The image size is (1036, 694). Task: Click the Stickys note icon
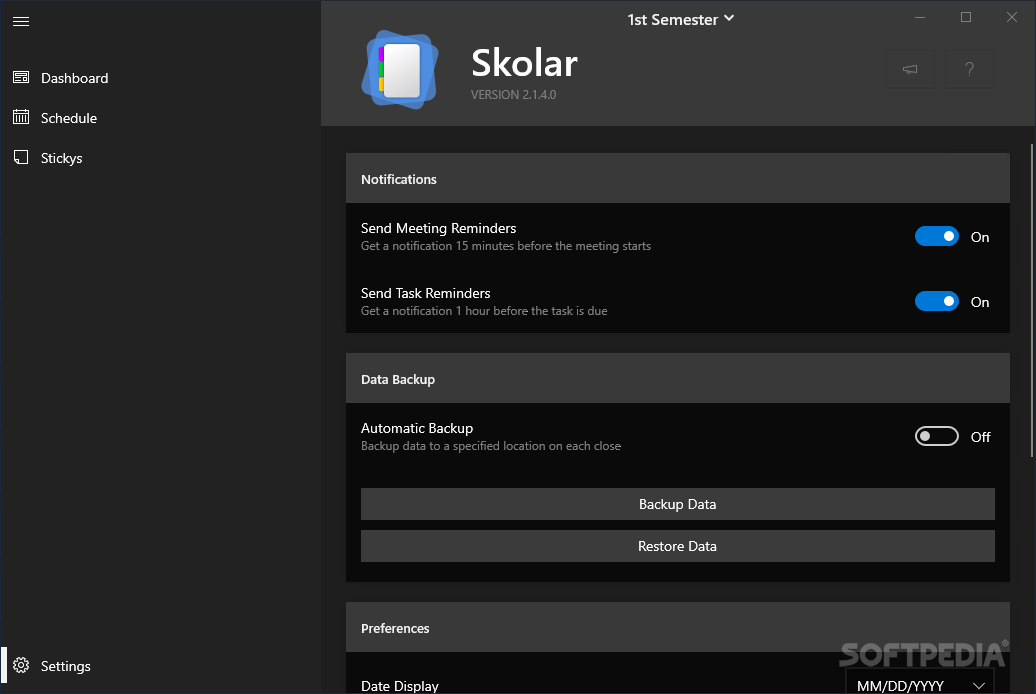pyautogui.click(x=21, y=157)
